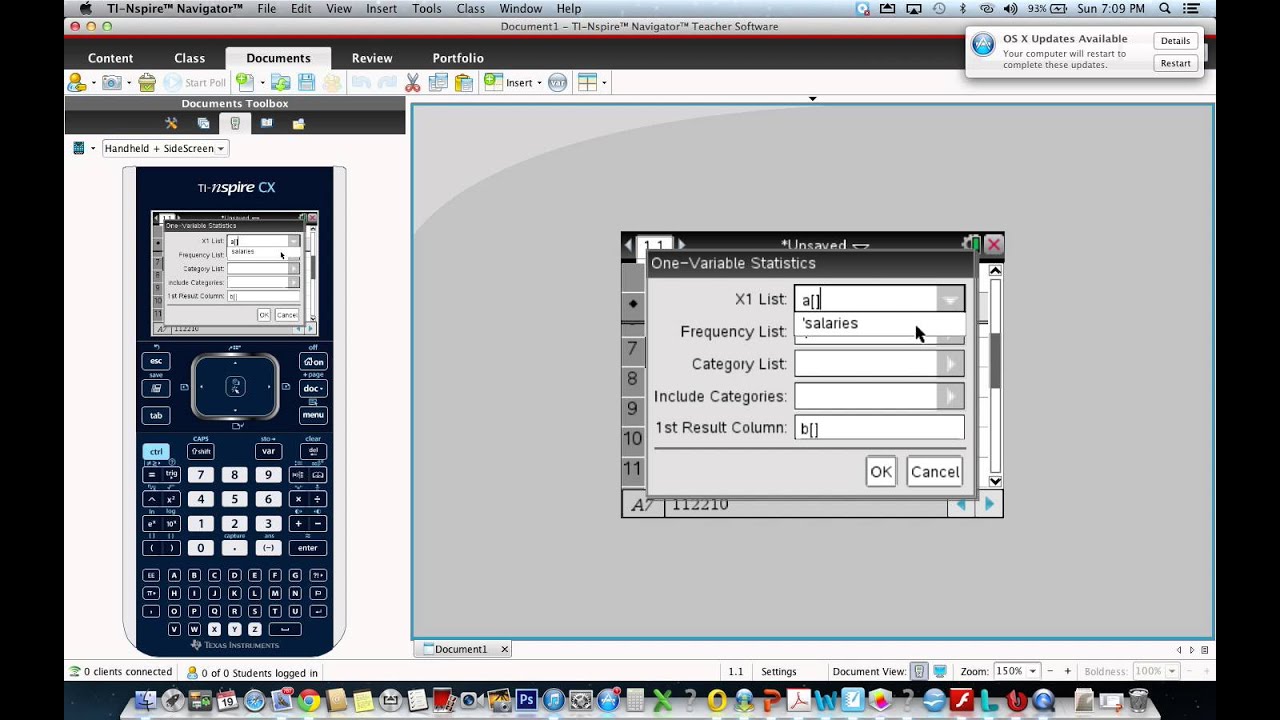
Task: Click the Open Document folder icon
Action: pos(281,83)
